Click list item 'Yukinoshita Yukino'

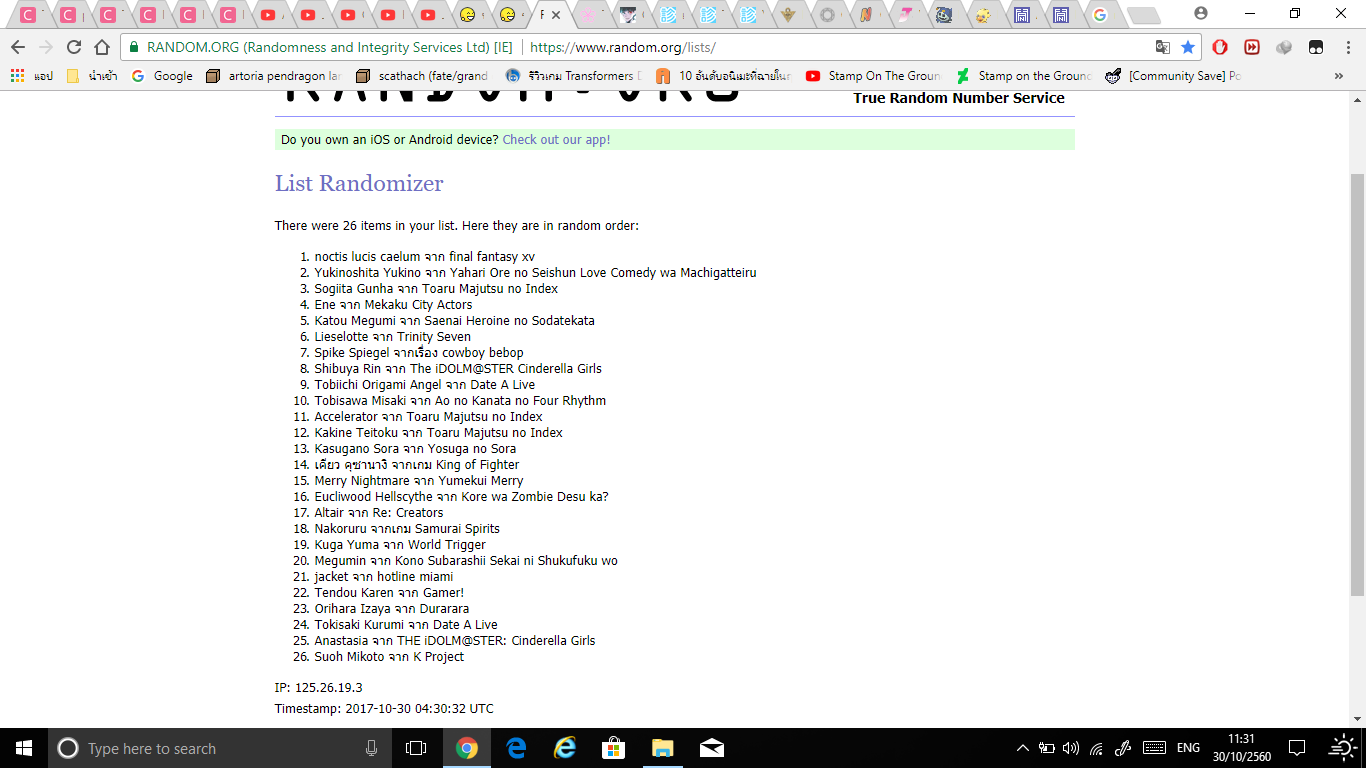pos(535,273)
